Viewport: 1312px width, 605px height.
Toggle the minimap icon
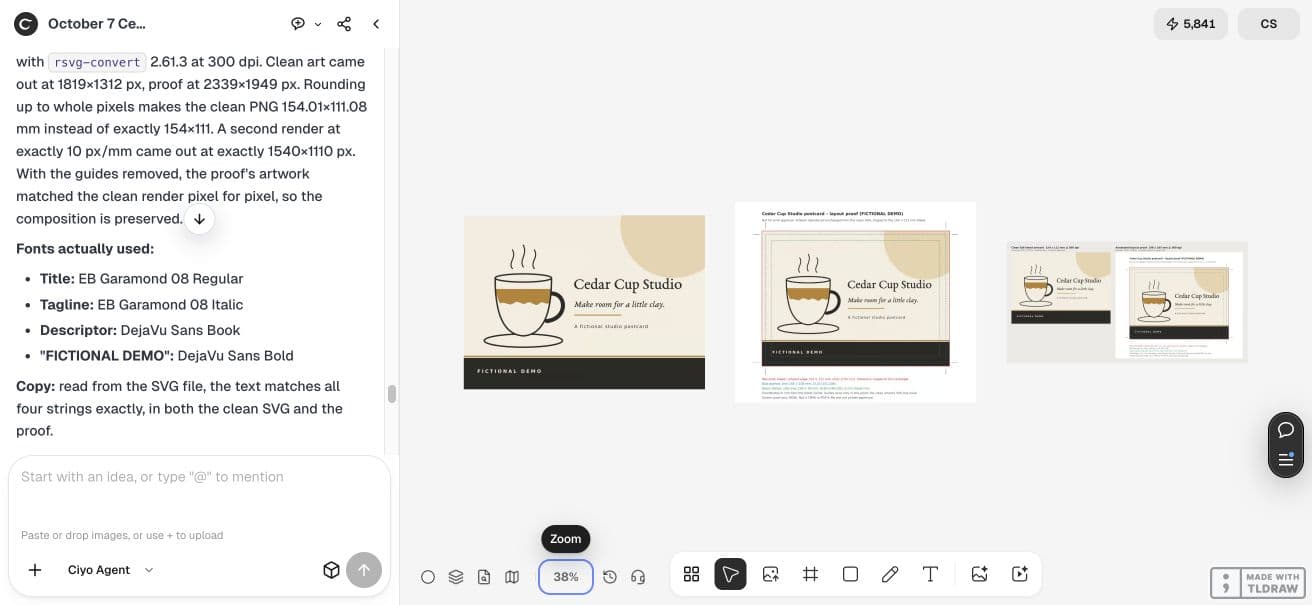pos(512,577)
